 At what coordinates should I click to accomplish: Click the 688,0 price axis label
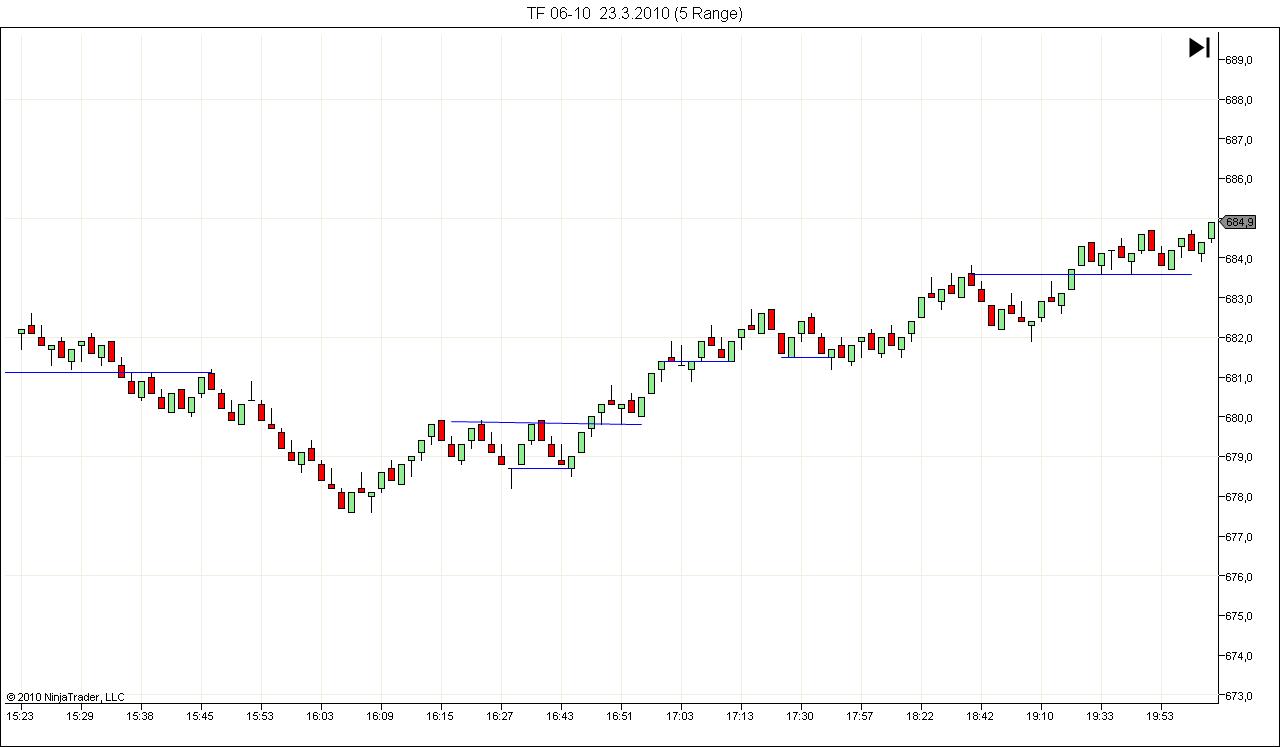point(1239,100)
